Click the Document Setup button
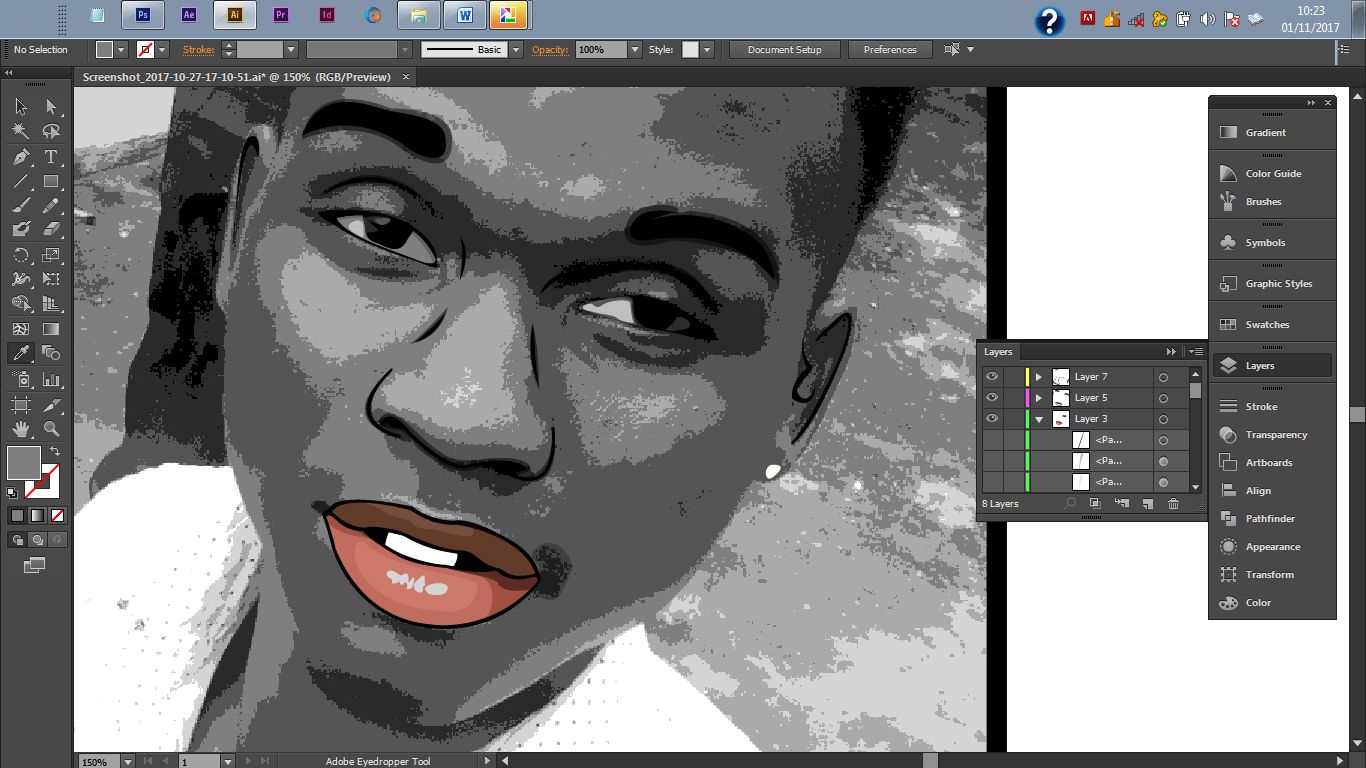Screen dimensions: 1366x768 (784, 50)
